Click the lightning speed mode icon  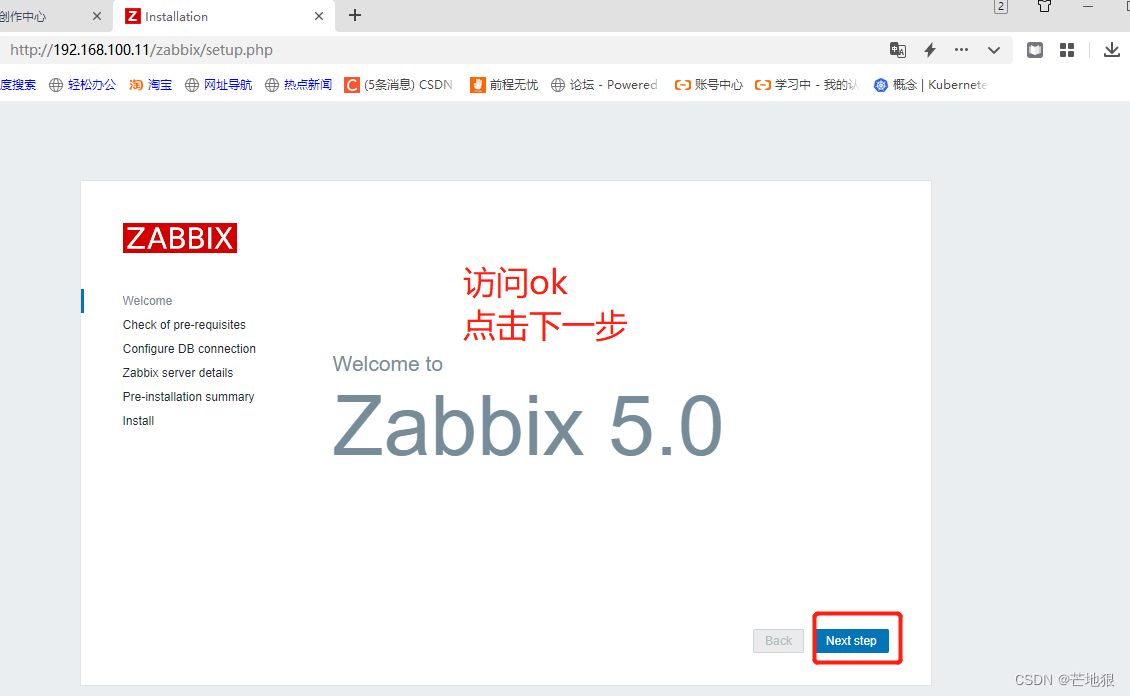(x=930, y=50)
